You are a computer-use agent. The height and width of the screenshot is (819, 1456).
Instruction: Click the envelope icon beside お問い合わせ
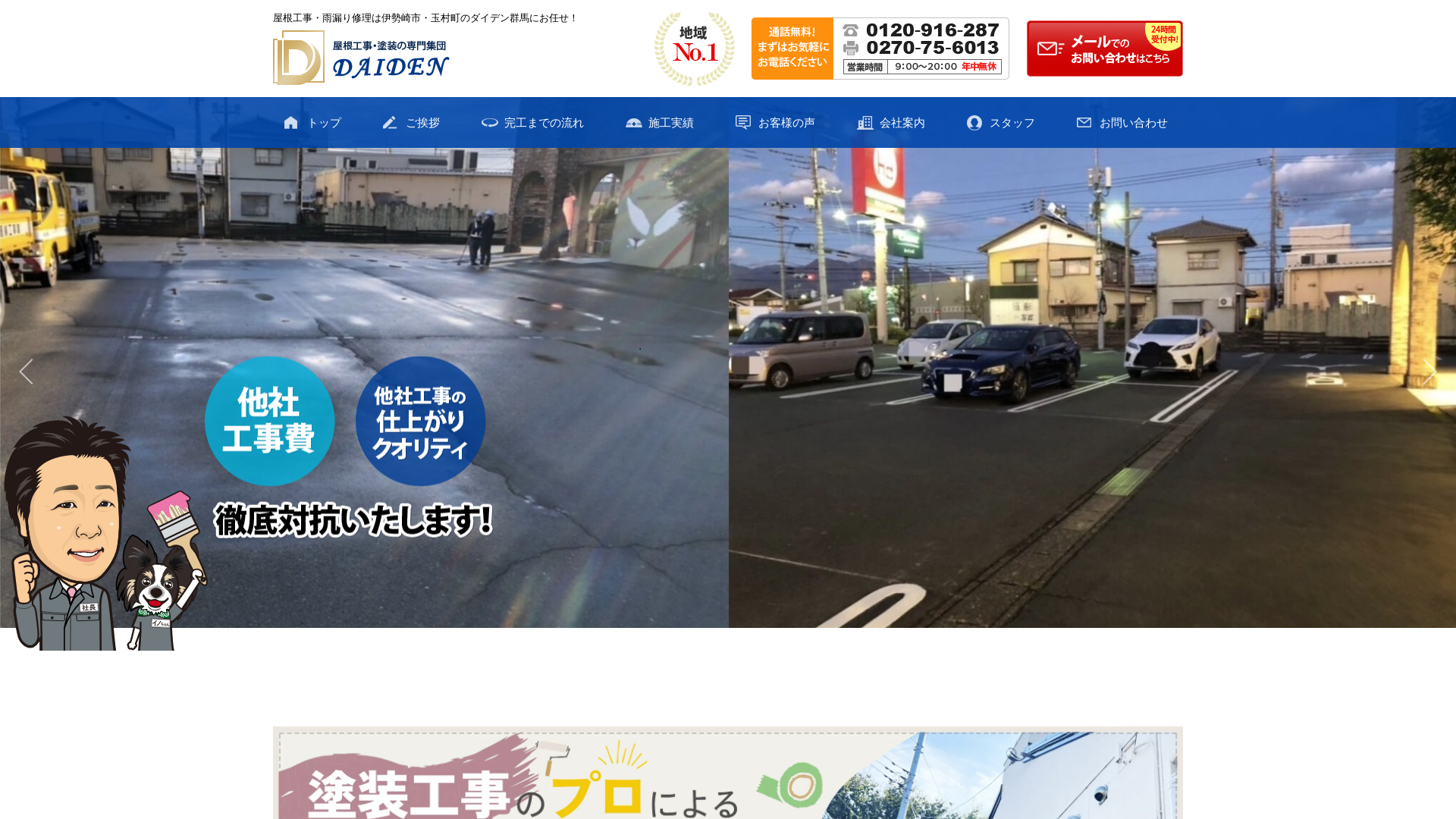1084,122
